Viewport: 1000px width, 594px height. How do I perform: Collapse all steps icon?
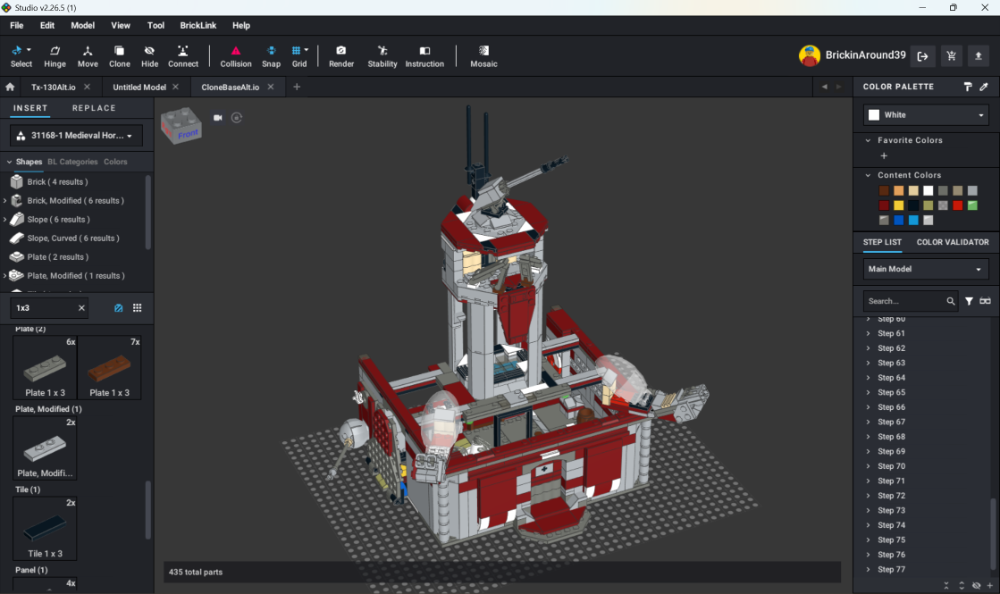point(946,585)
